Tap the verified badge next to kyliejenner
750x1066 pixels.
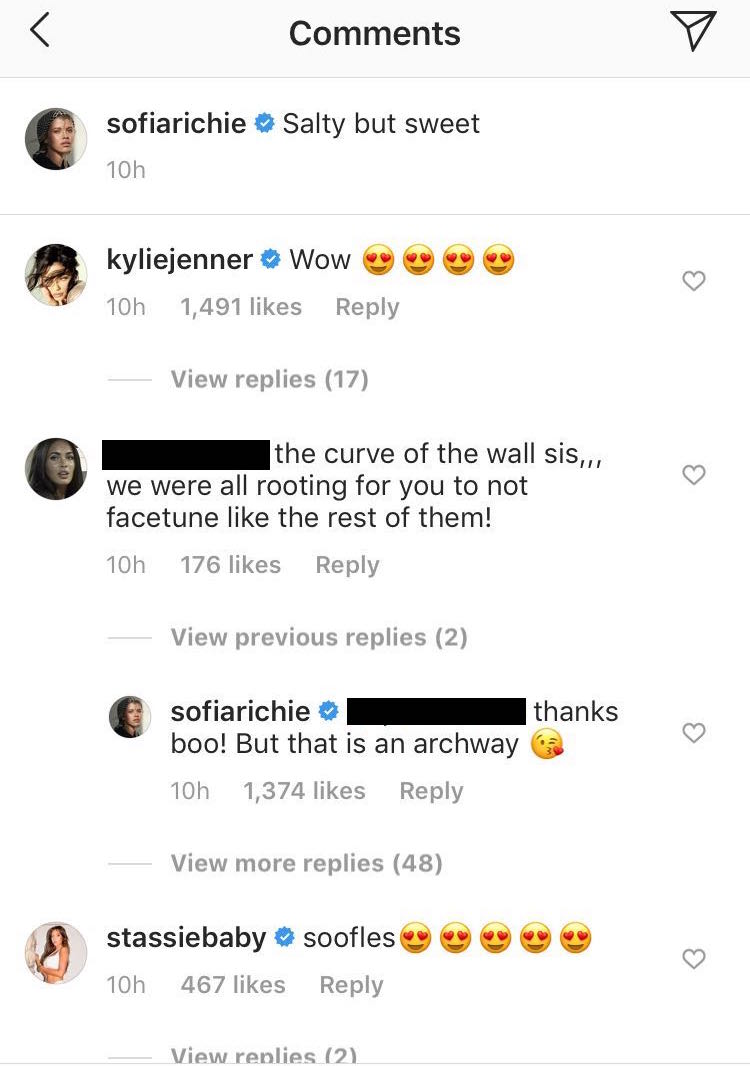[268, 258]
